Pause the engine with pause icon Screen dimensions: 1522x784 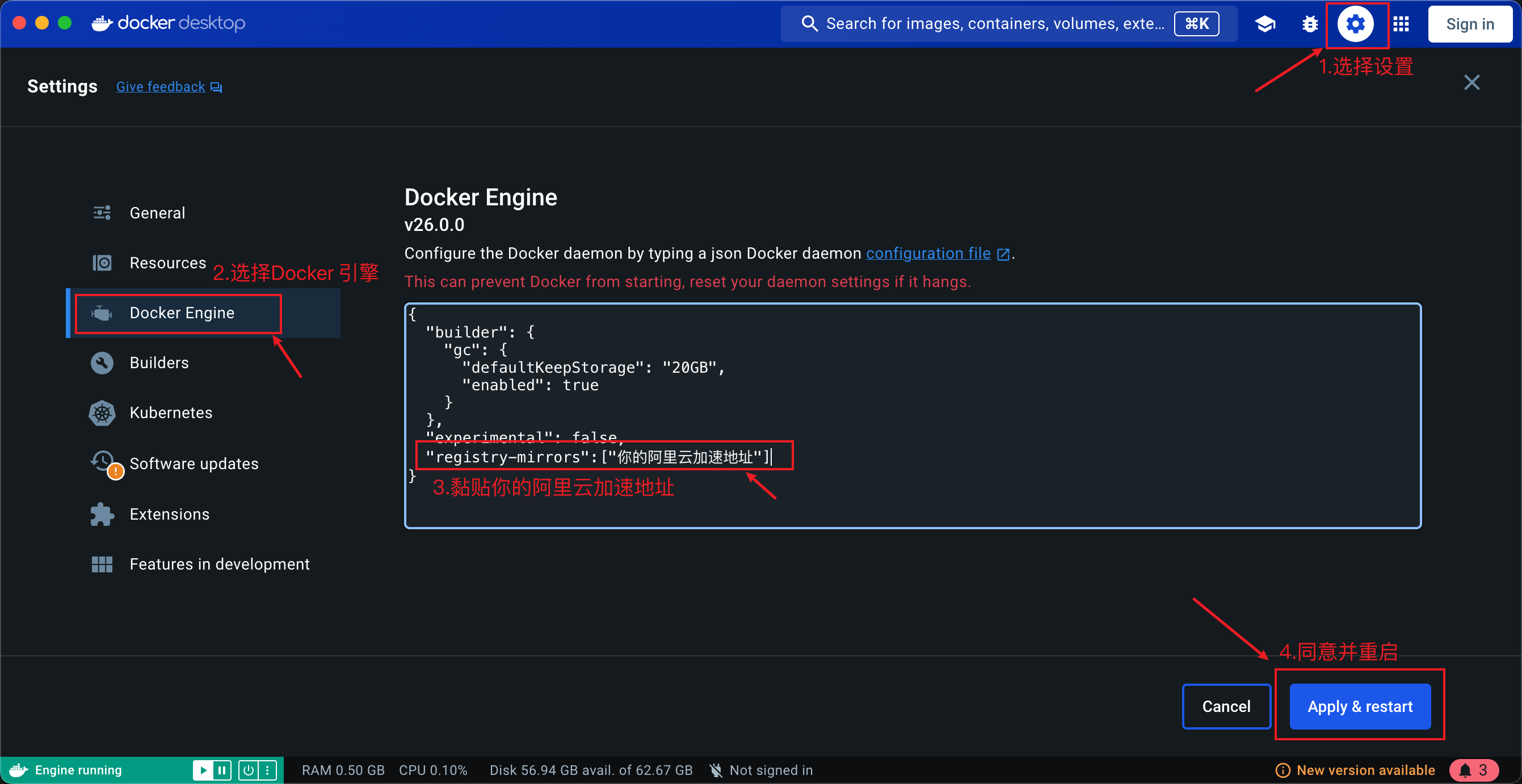click(x=222, y=770)
